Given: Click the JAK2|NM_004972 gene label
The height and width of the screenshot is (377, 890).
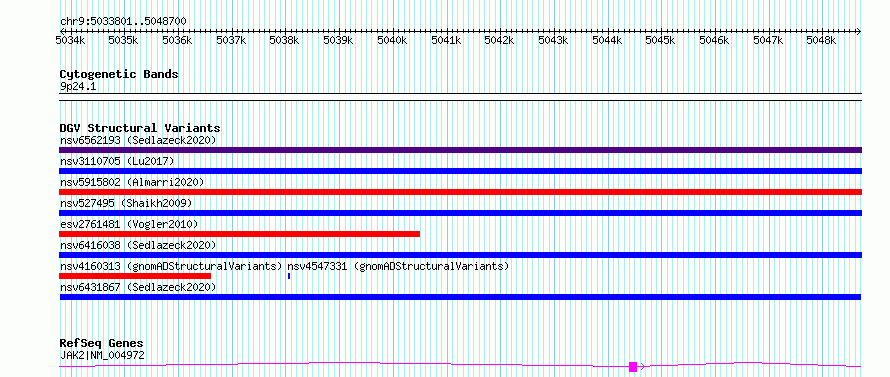Looking at the screenshot, I should tap(102, 355).
